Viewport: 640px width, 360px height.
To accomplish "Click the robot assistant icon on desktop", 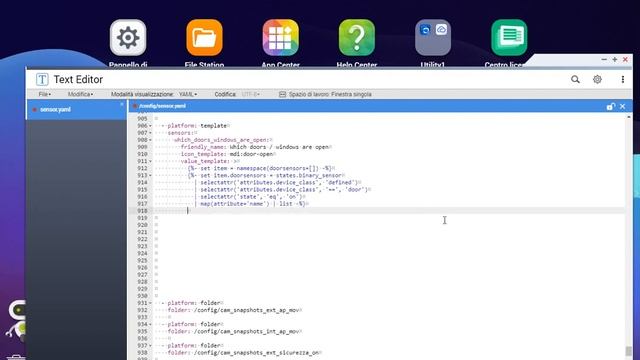I will click(x=16, y=320).
